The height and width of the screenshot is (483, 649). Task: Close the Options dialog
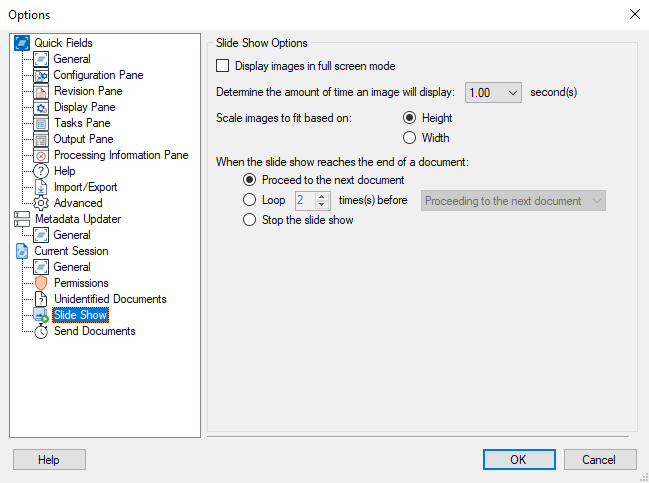pyautogui.click(x=635, y=14)
